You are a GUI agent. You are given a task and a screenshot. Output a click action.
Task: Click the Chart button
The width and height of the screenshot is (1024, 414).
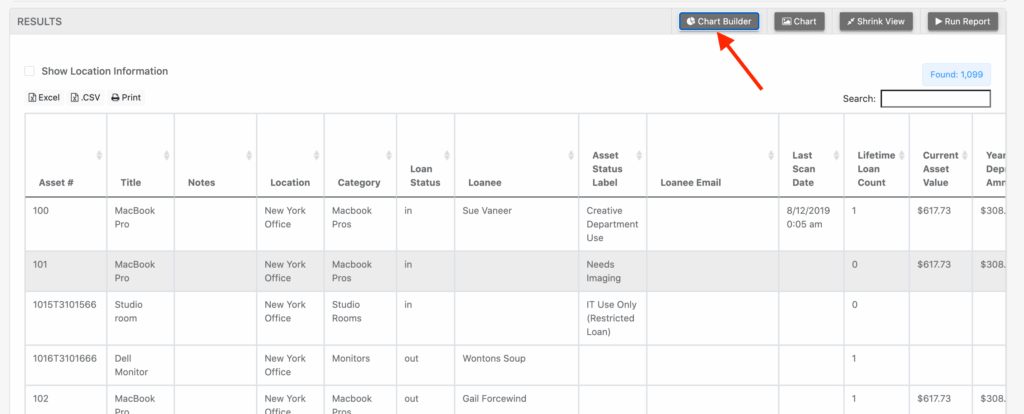tap(799, 22)
